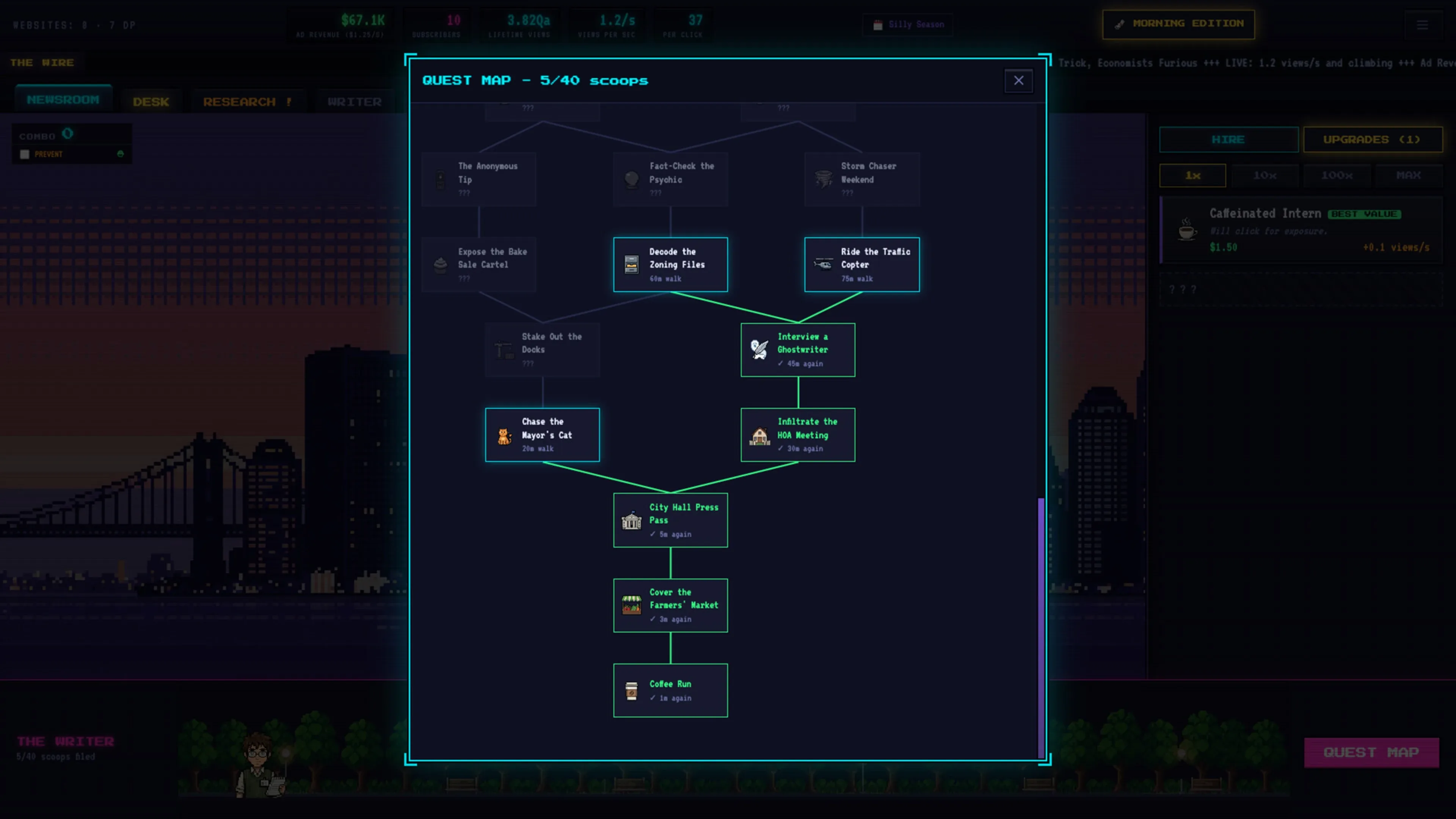Image resolution: width=1456 pixels, height=819 pixels.
Task: Click the pink Quest Map button
Action: [1371, 752]
